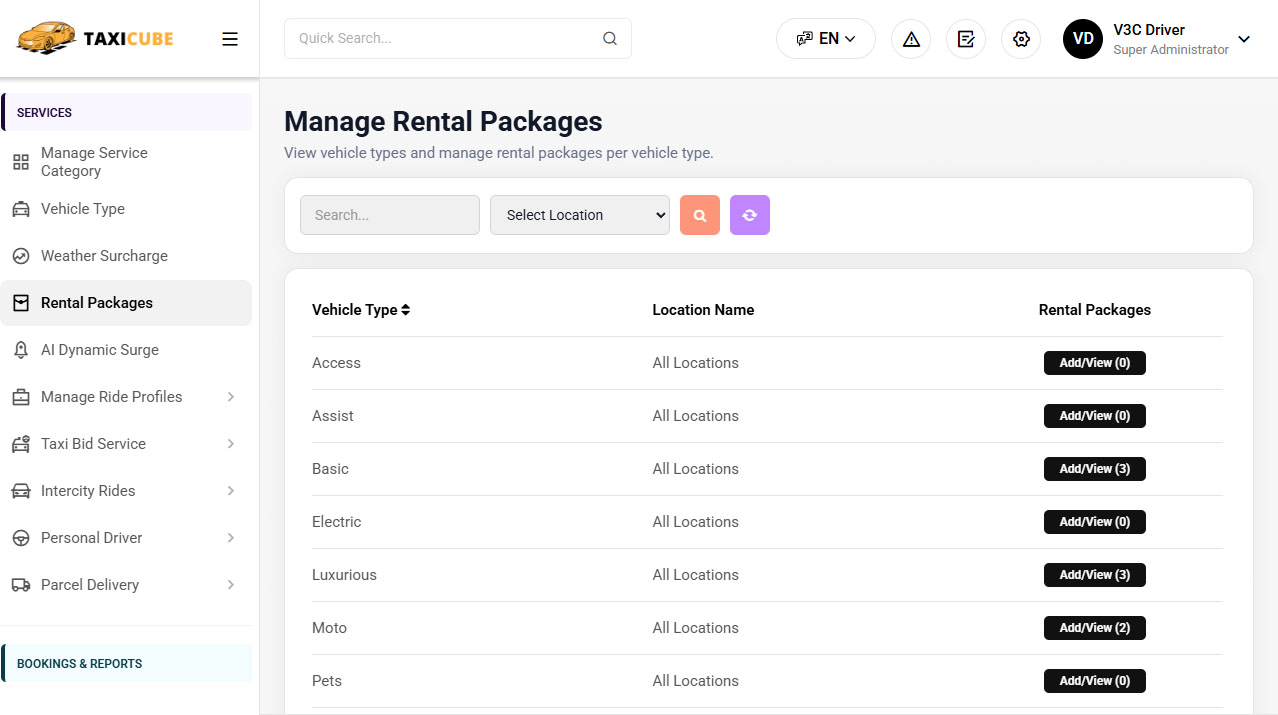1278x715 pixels.
Task: Select Rental Packages menu item
Action: tap(126, 303)
